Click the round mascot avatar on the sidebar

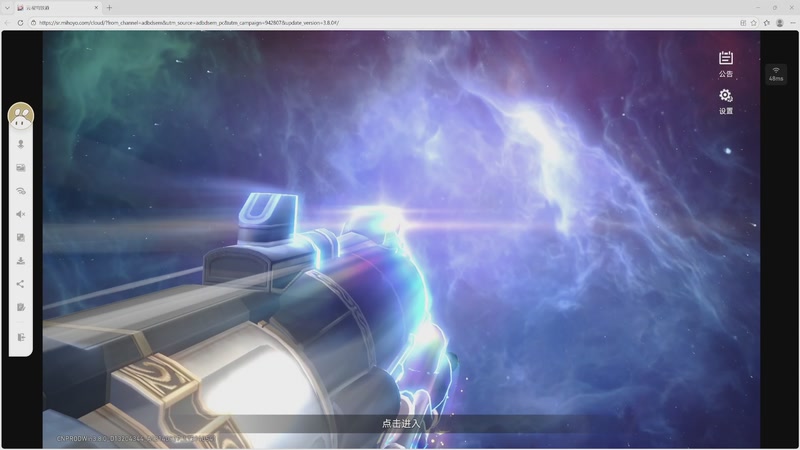21,116
